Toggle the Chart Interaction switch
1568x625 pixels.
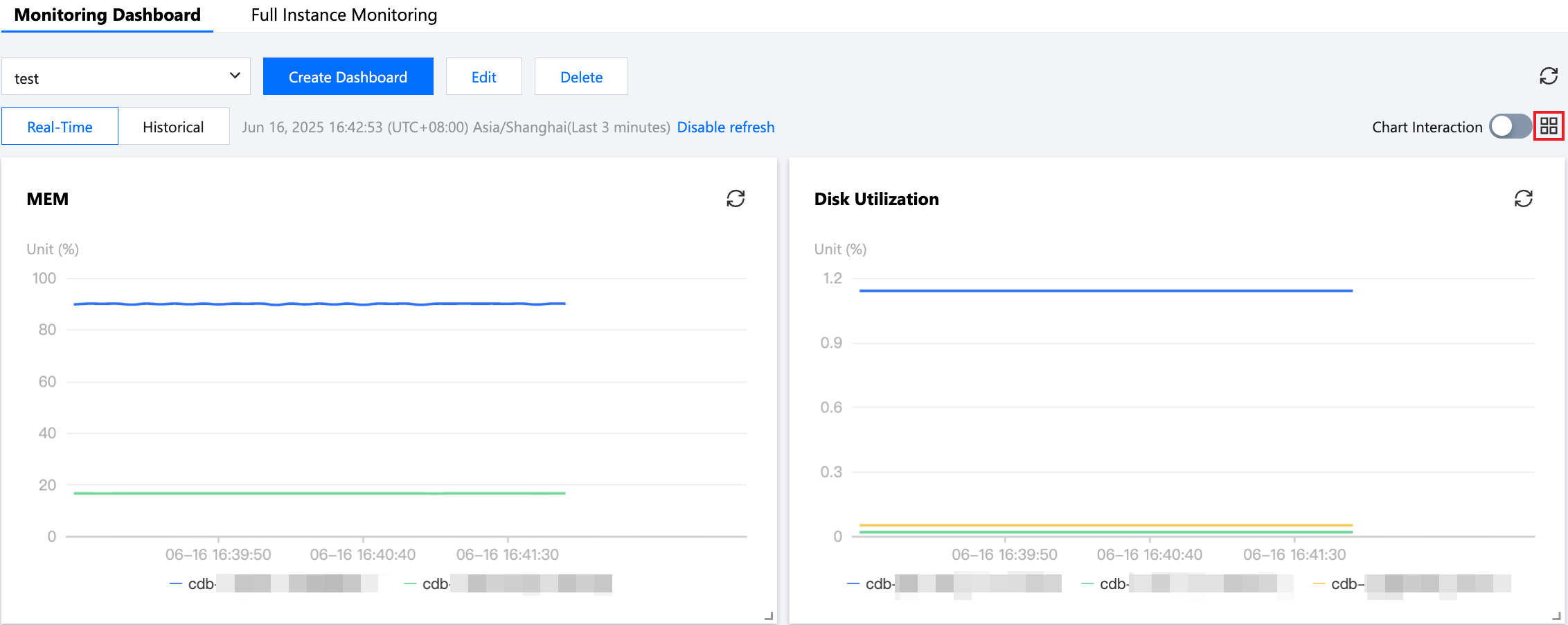[x=1510, y=127]
